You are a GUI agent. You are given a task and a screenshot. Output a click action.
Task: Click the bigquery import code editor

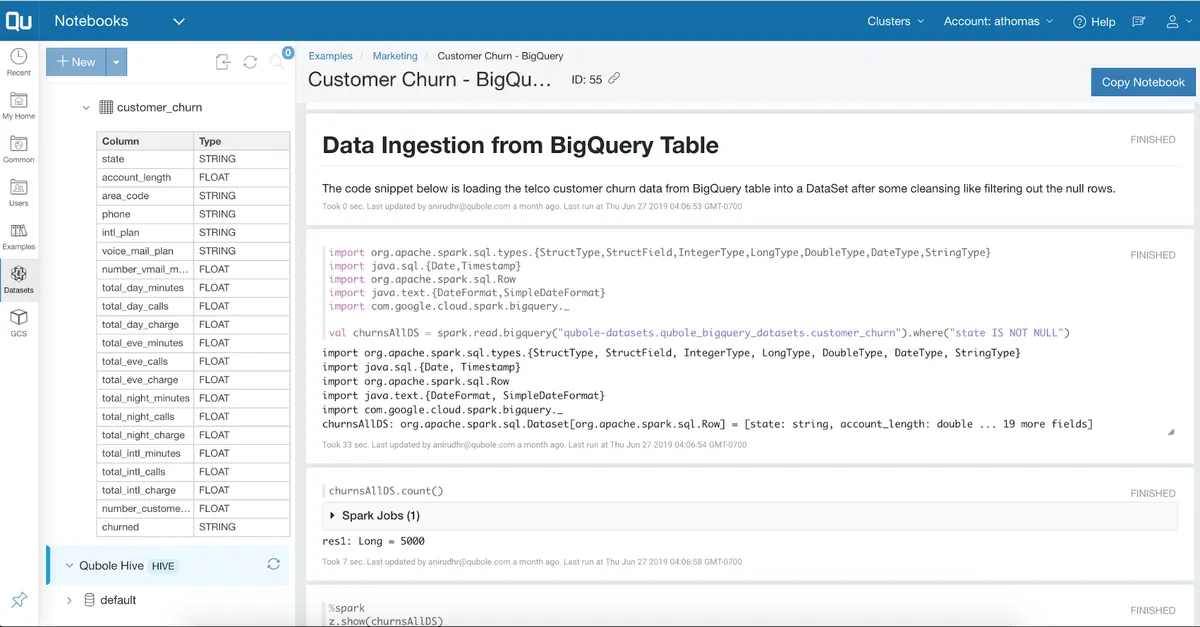click(700, 293)
